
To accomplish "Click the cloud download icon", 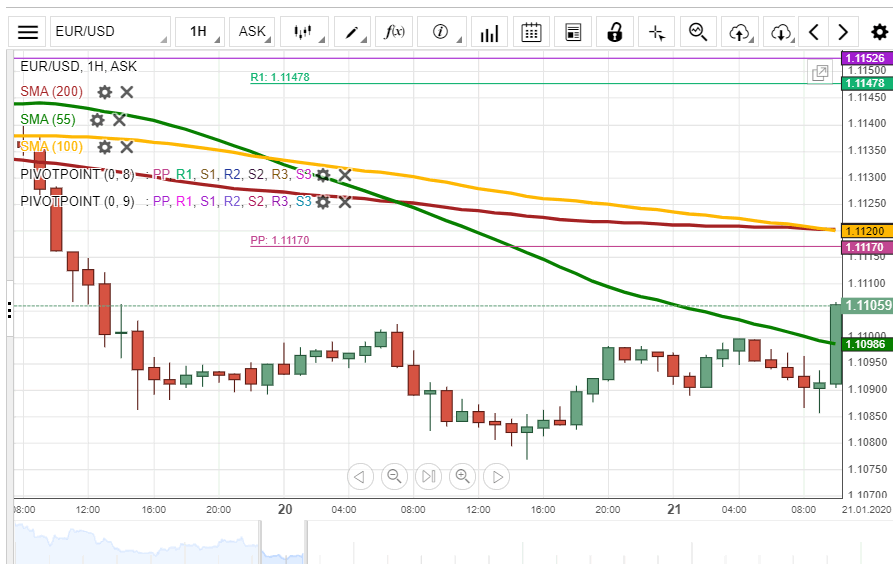I will pos(780,32).
